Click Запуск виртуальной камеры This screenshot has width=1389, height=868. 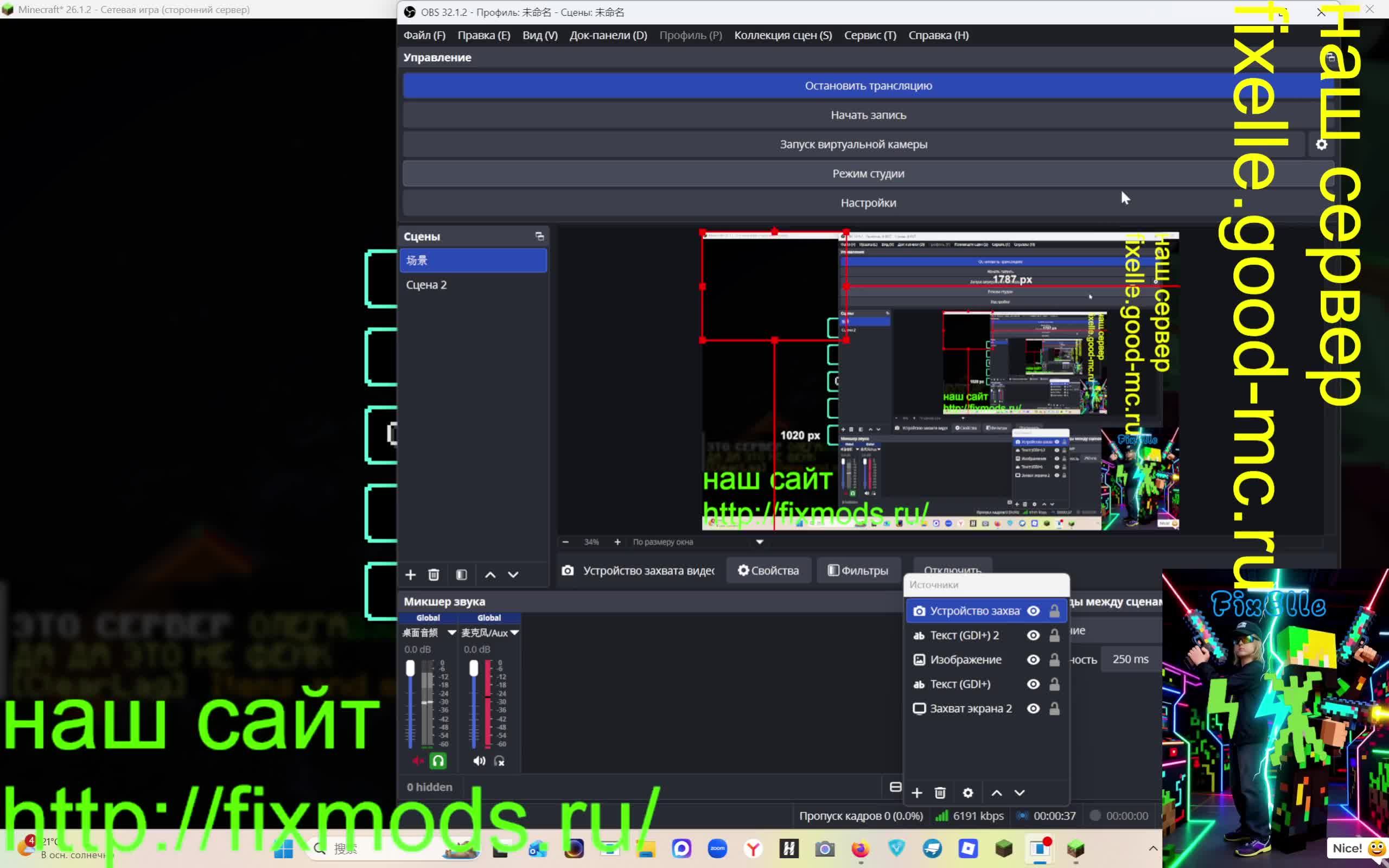(853, 144)
